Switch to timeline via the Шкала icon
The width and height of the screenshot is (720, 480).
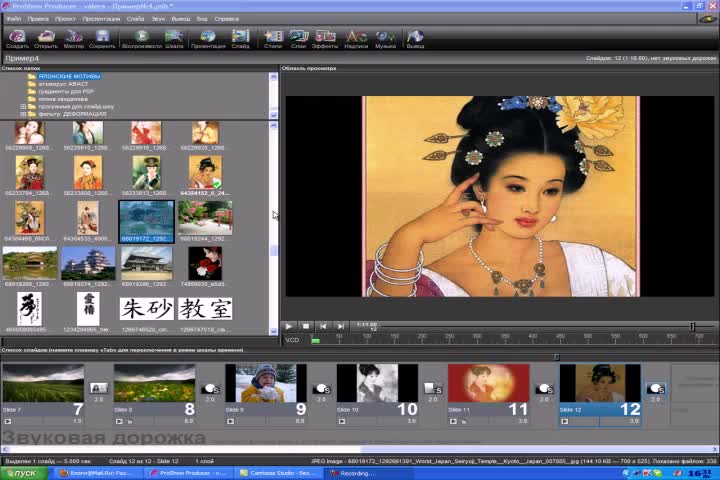pos(174,39)
